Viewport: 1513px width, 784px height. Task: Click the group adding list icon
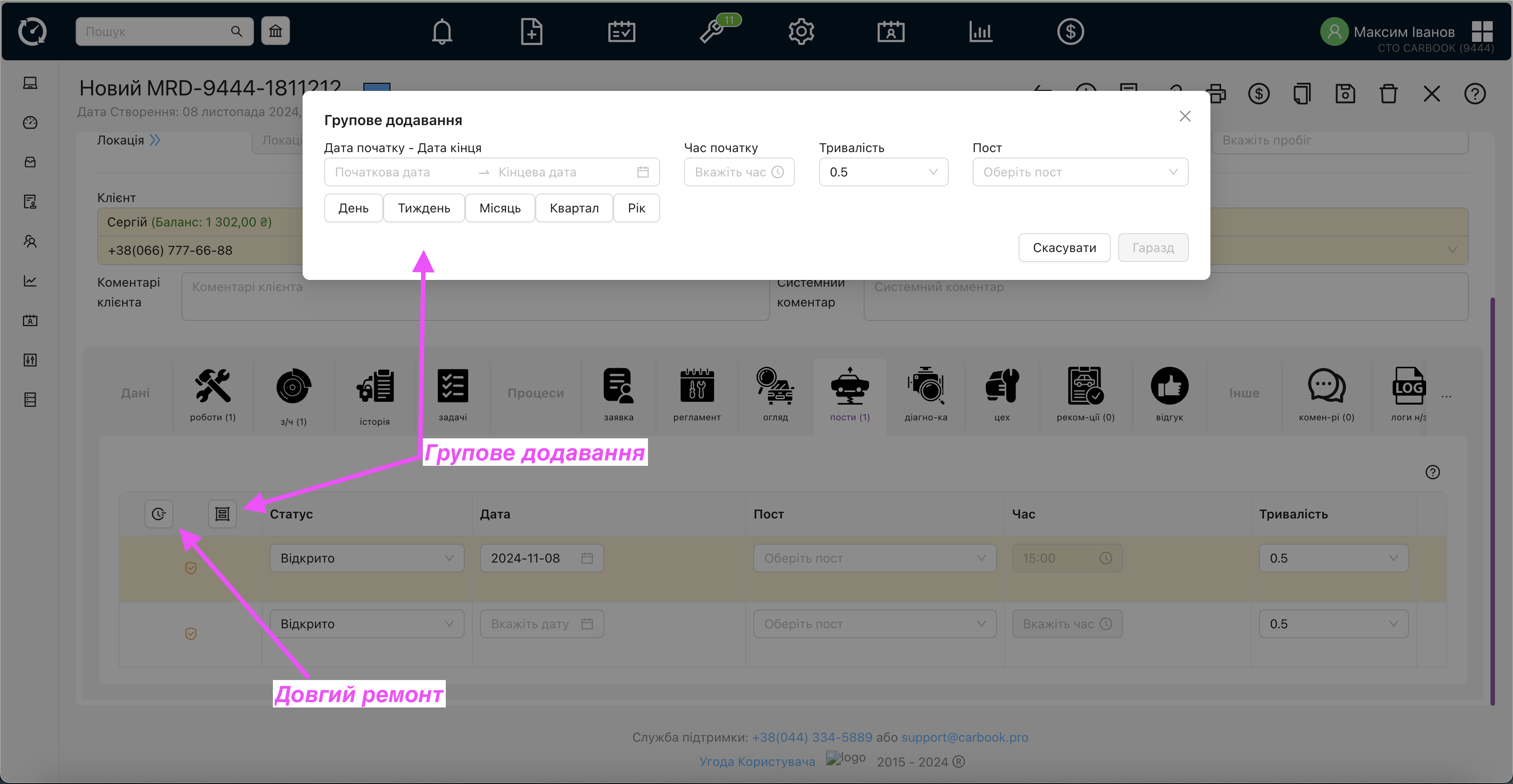pyautogui.click(x=222, y=514)
